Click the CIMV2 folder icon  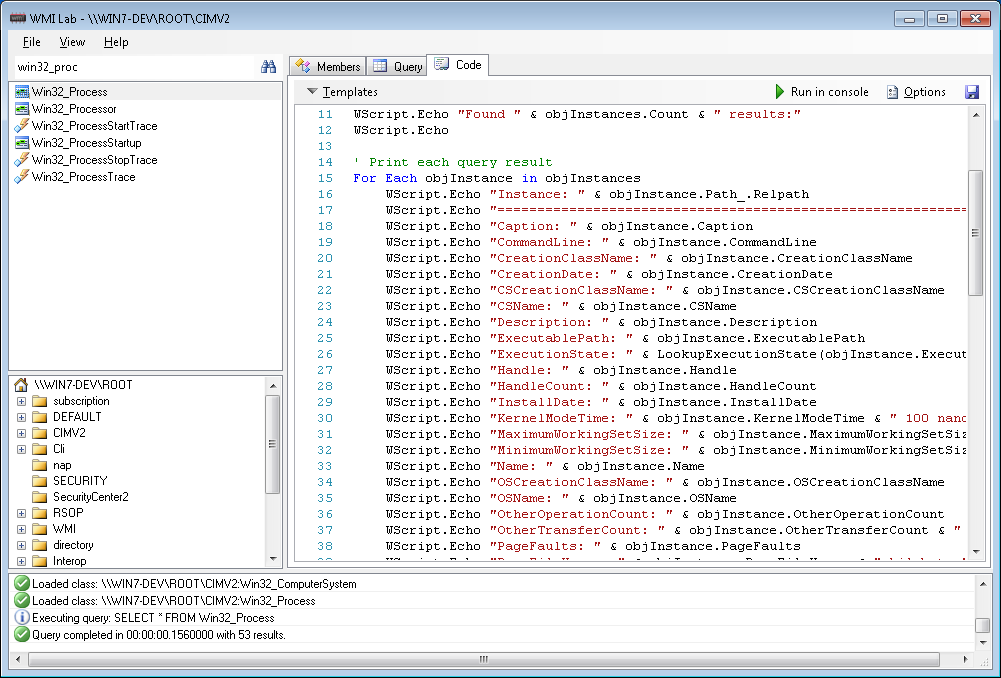click(x=40, y=433)
